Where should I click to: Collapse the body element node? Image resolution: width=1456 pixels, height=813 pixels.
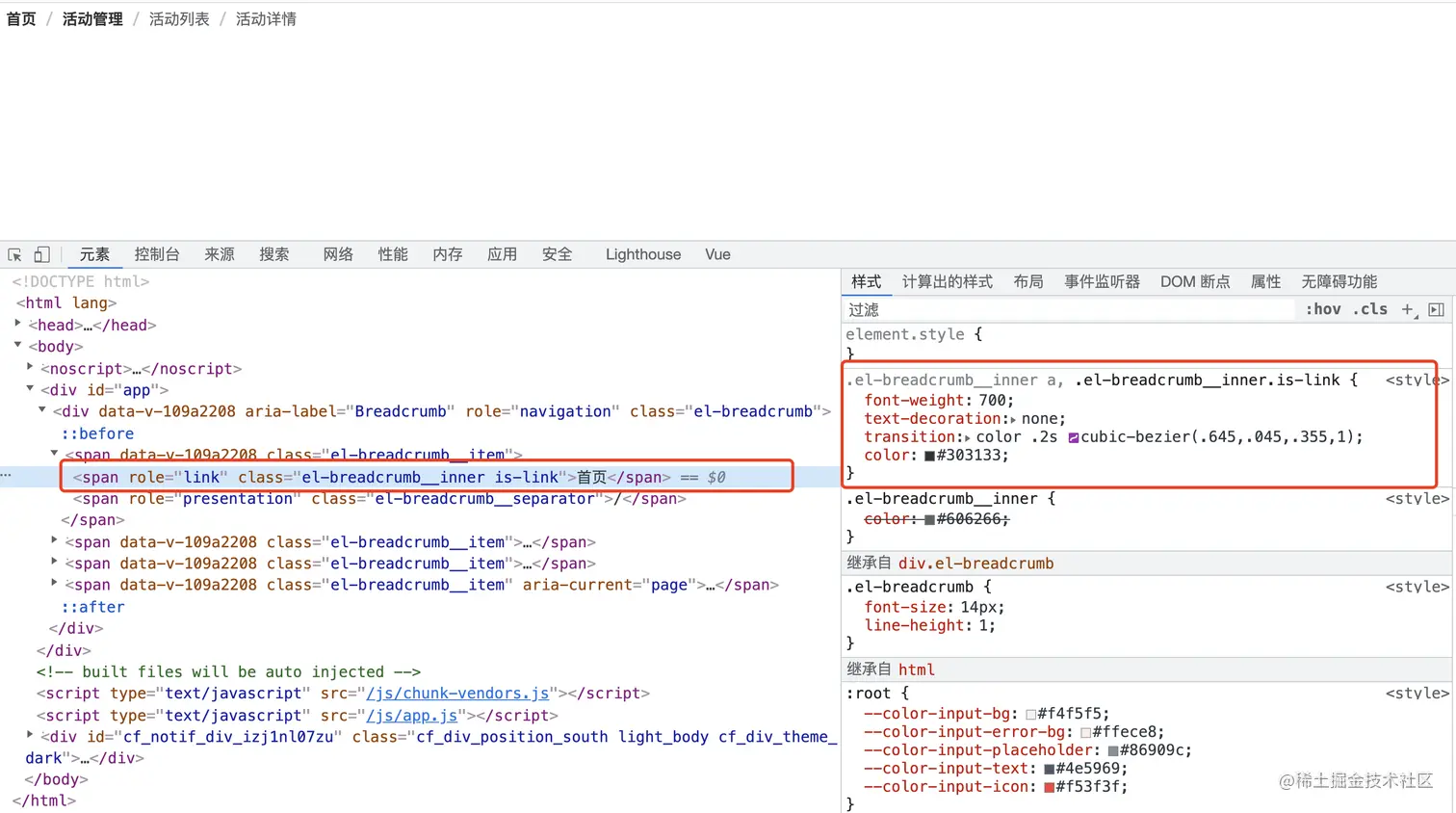pyautogui.click(x=18, y=346)
